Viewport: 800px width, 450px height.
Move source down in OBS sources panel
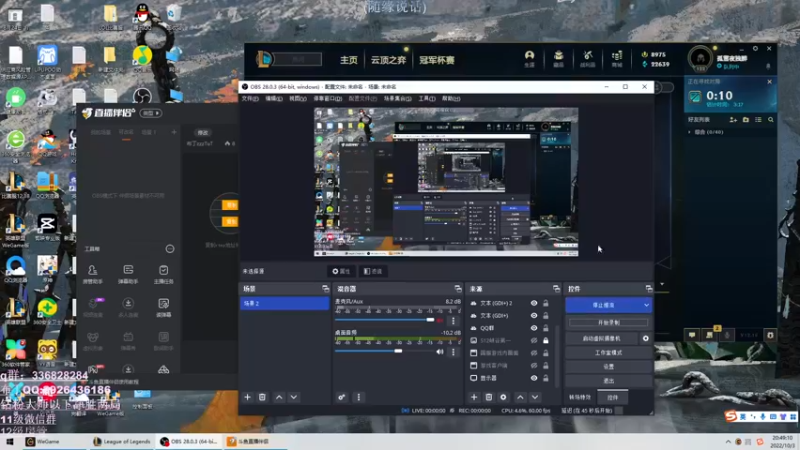tap(535, 397)
